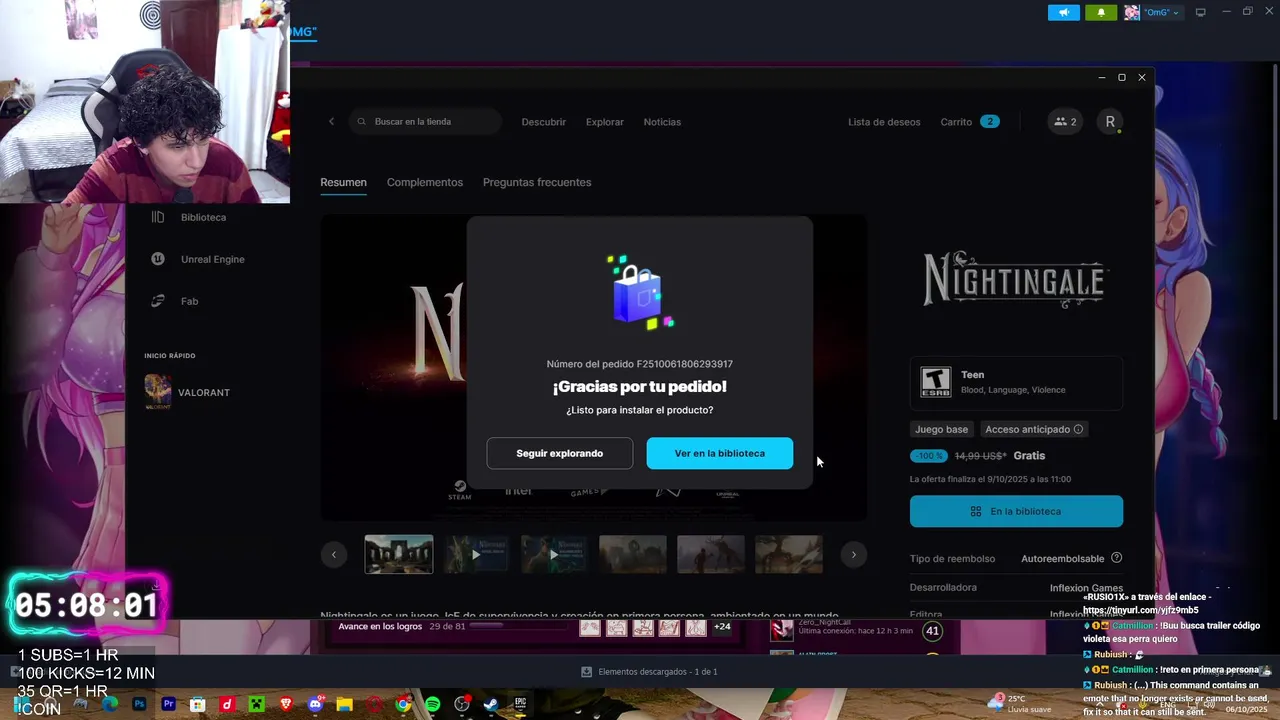Open the friends icon showing 2
Viewport: 1280px width, 720px height.
click(1065, 122)
